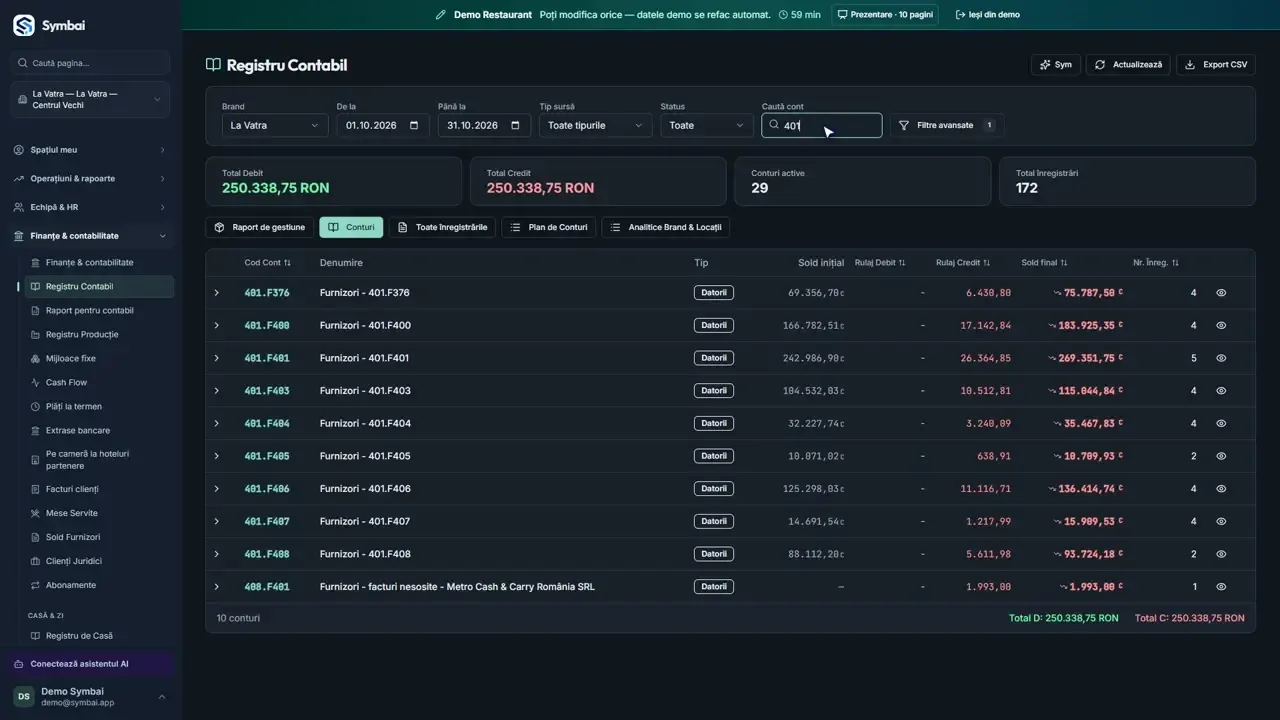The width and height of the screenshot is (1280, 720).
Task: Open the Brand dropdown La Vatra
Action: coord(275,125)
